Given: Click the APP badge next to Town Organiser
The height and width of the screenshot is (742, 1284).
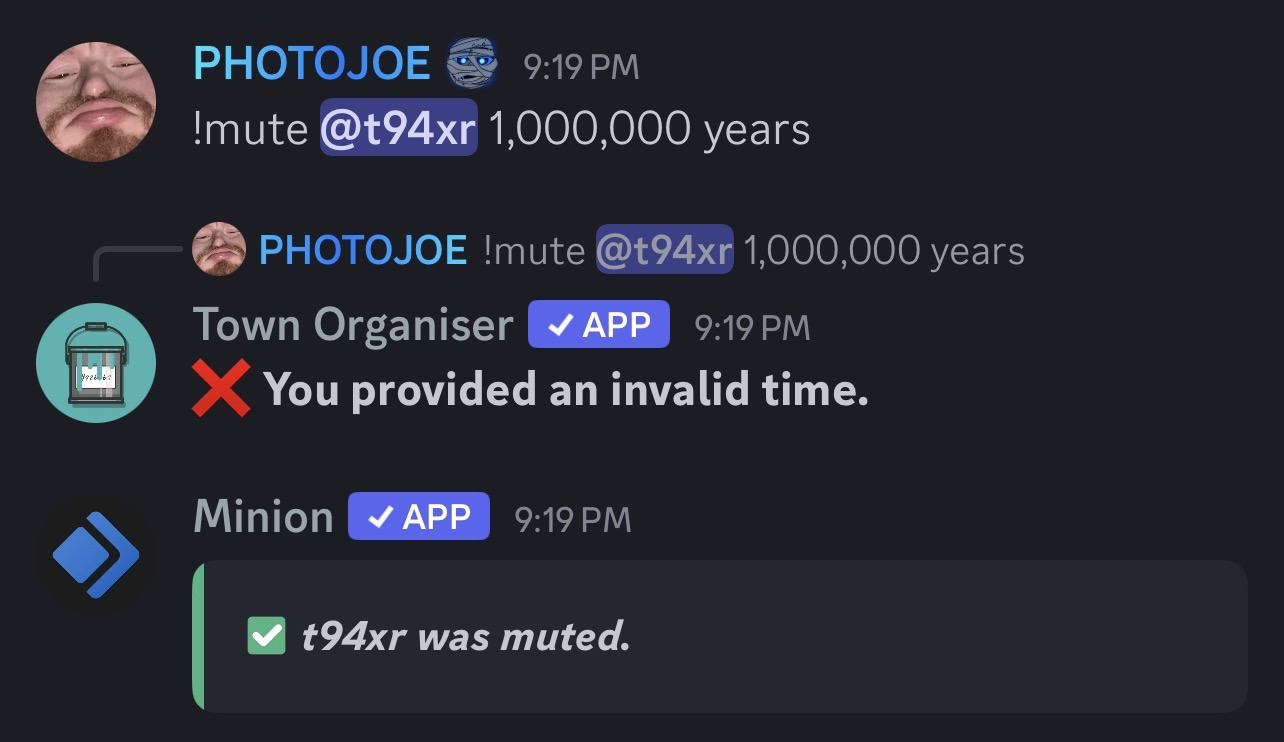Looking at the screenshot, I should [598, 325].
